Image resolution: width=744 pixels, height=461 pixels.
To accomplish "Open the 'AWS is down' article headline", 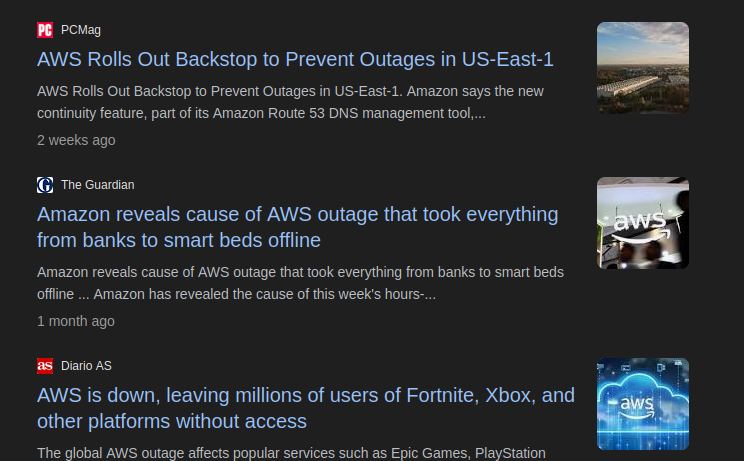I will (x=305, y=395).
